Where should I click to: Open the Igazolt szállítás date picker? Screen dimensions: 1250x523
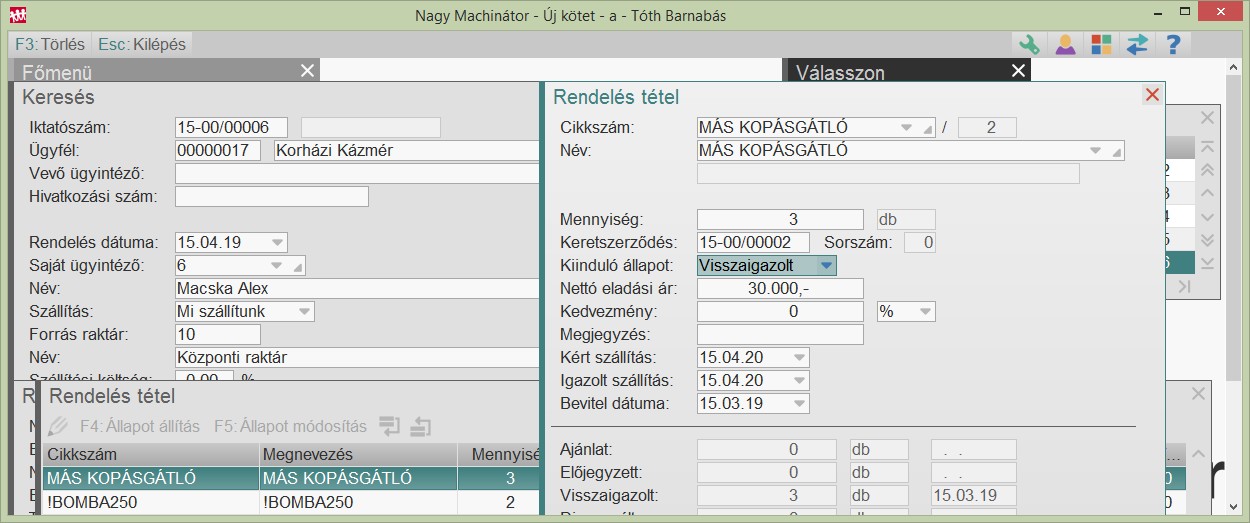799,381
